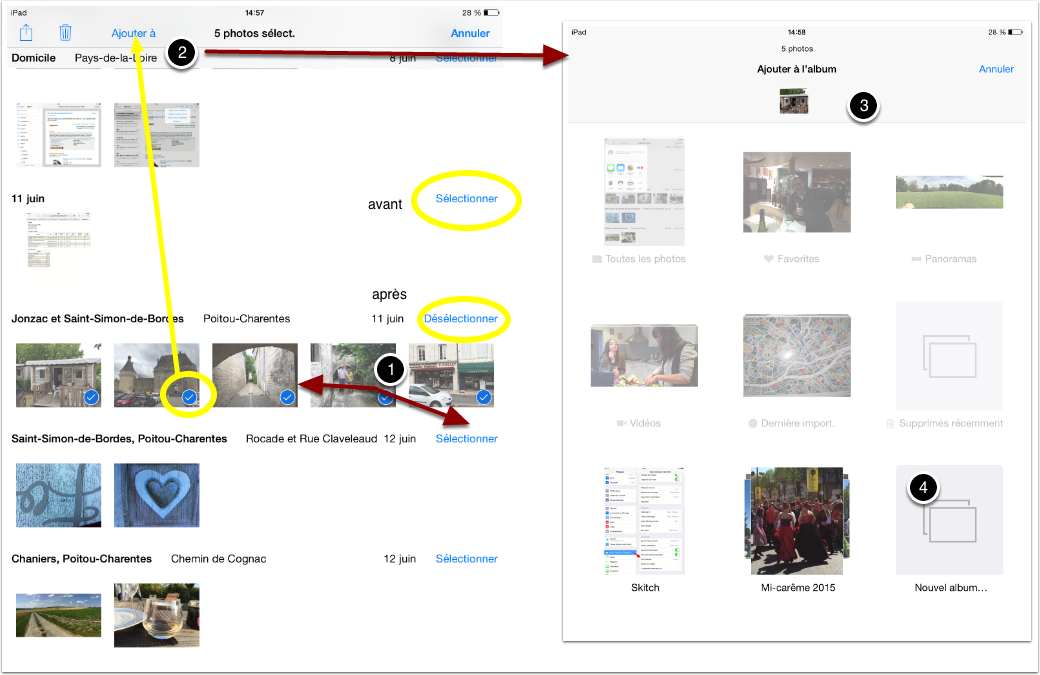Open the Nouvel album placeholder icon
Image resolution: width=1040 pixels, height=675 pixels.
949,520
